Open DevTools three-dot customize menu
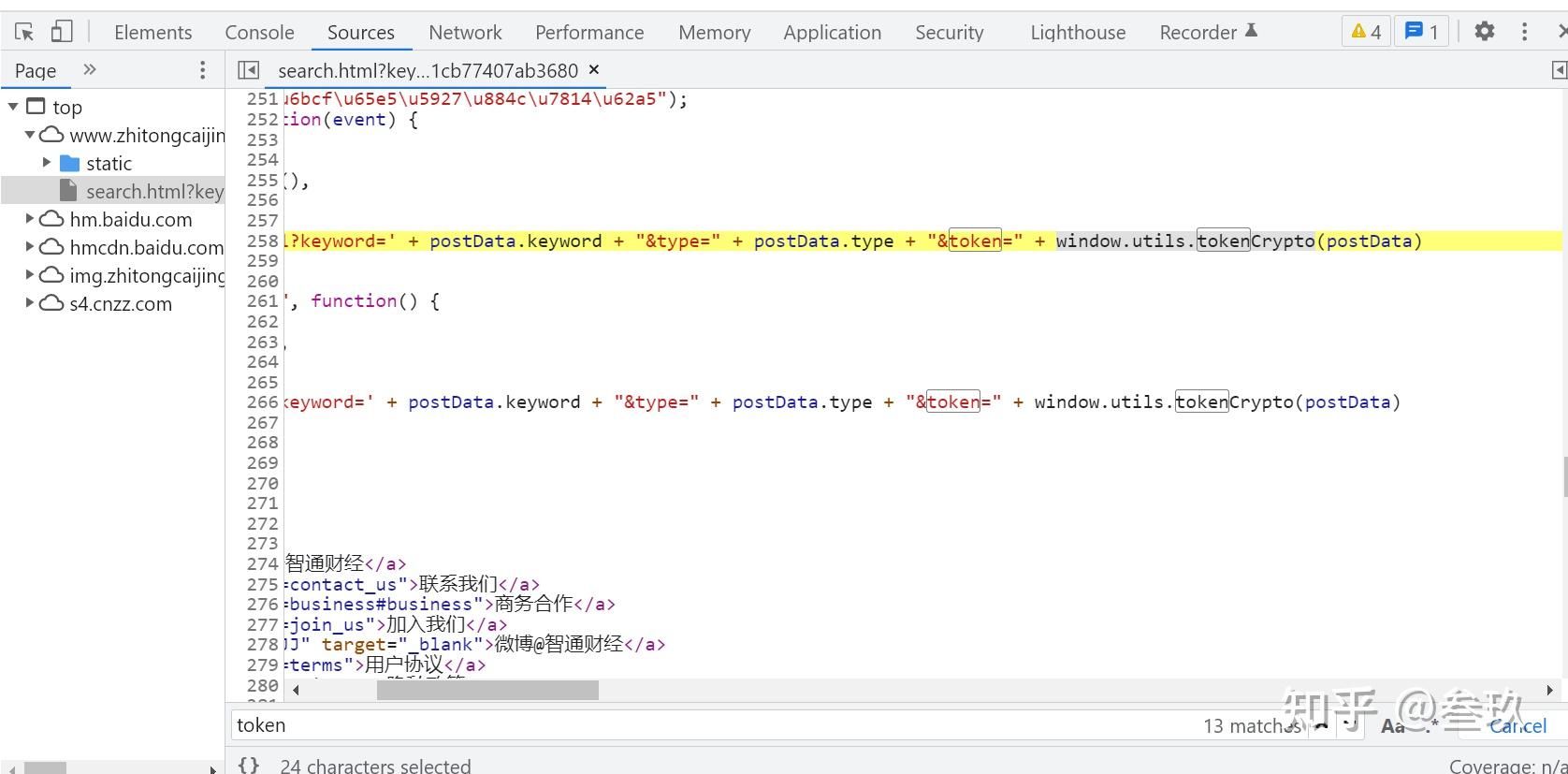The image size is (1568, 774). [1524, 31]
